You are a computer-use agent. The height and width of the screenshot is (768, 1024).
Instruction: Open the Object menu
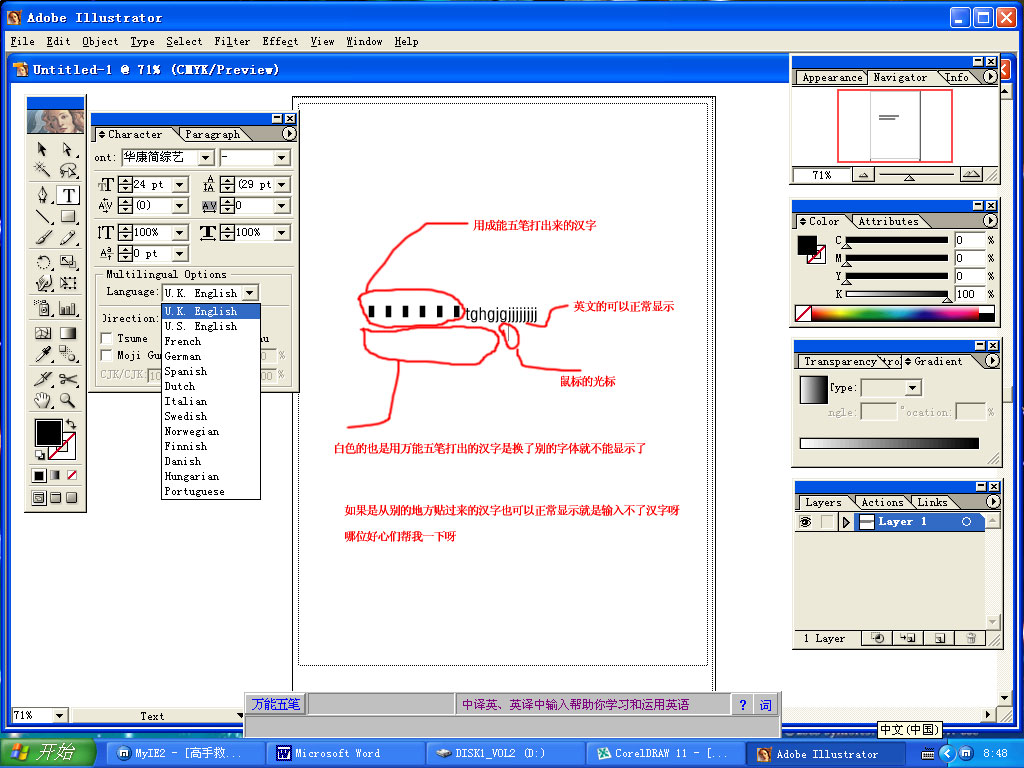tap(100, 41)
